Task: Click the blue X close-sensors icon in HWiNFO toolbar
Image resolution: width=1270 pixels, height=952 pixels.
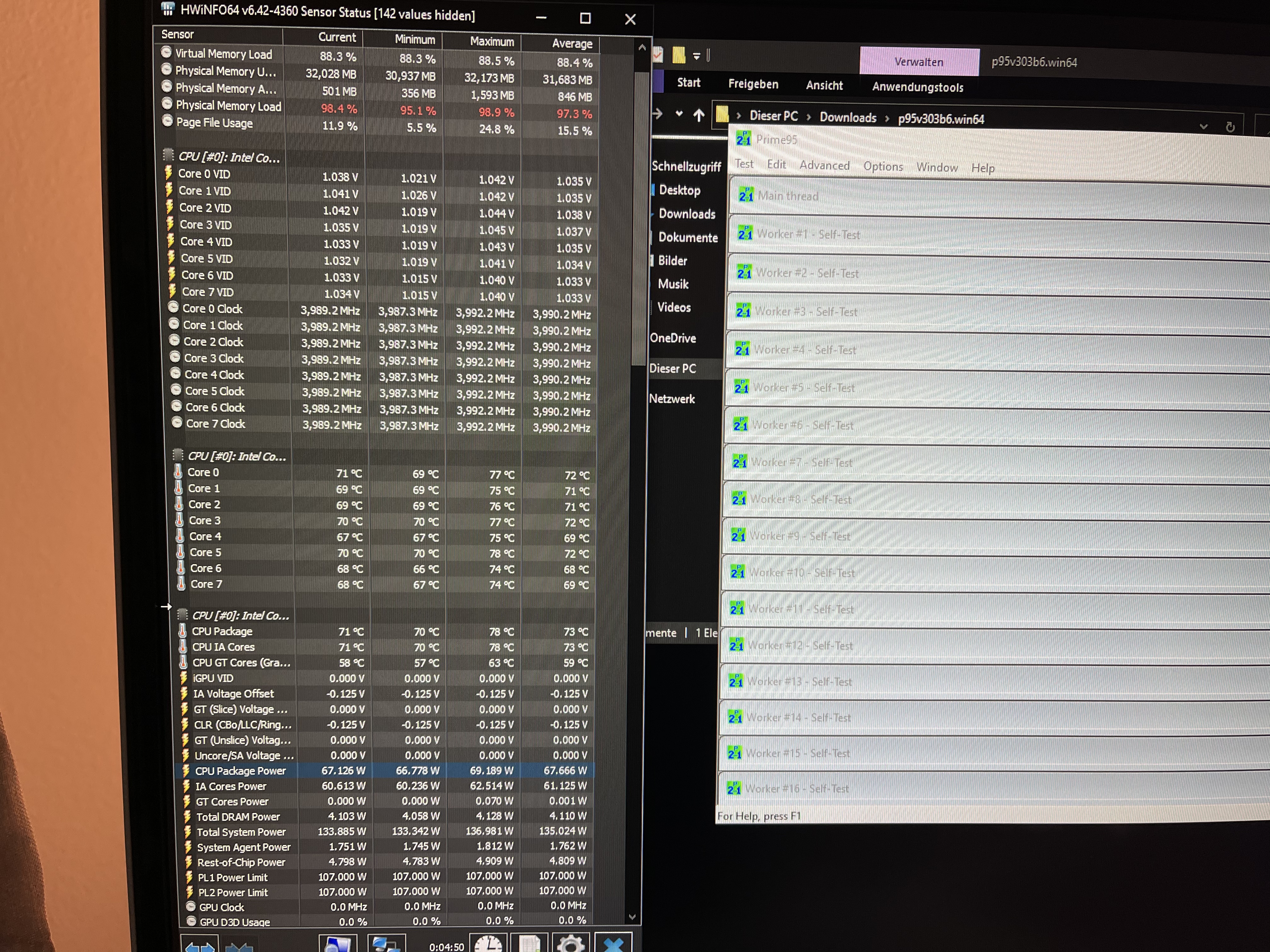Action: (x=613, y=943)
